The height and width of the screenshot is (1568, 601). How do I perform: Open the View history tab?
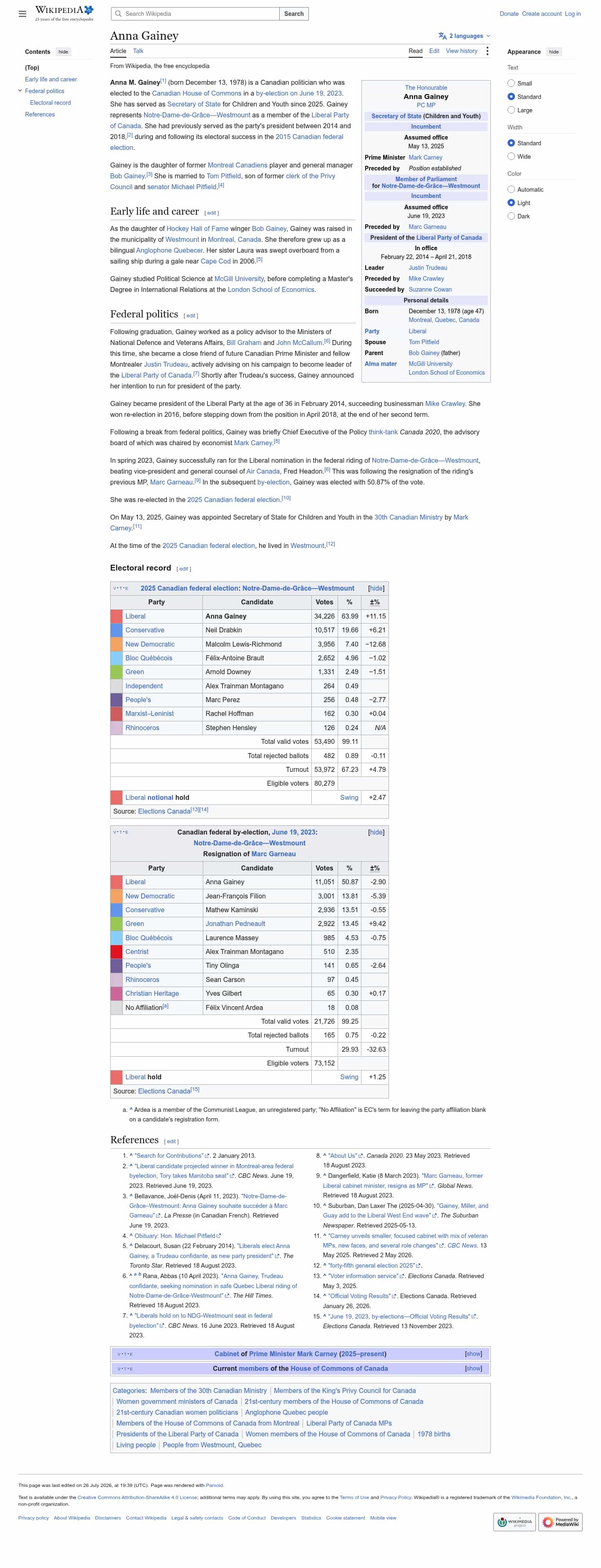tap(462, 51)
